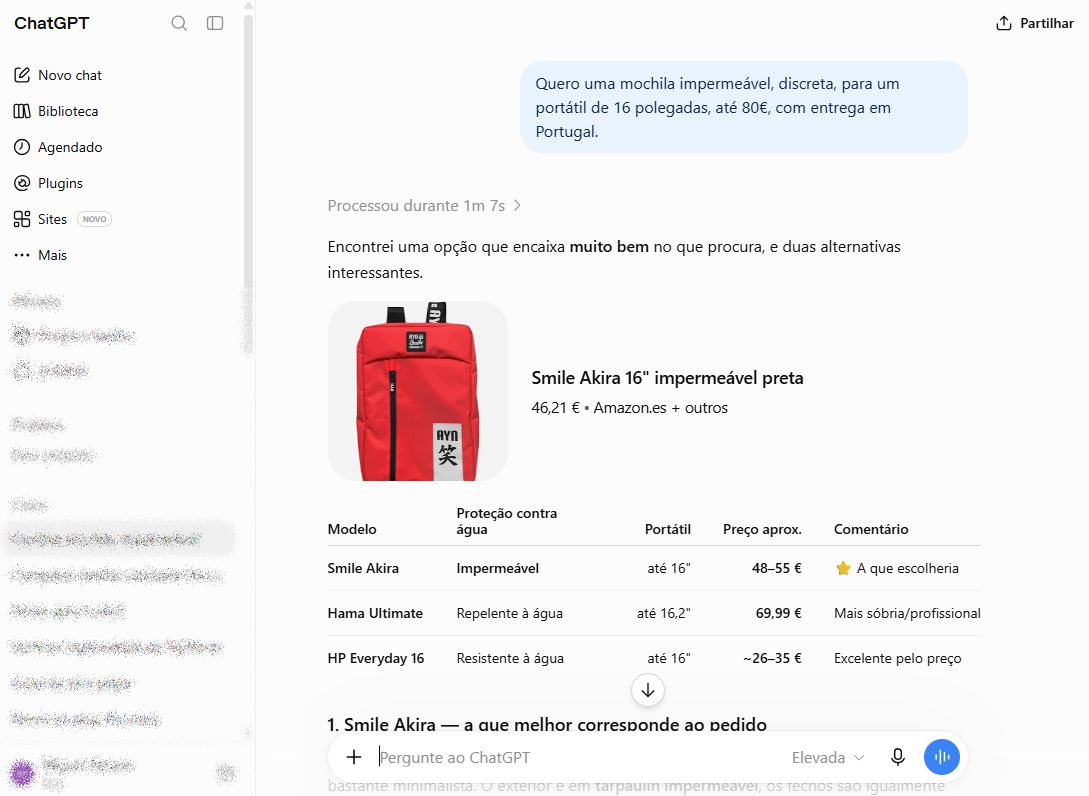Image resolution: width=1089 pixels, height=796 pixels.
Task: Click the '1. Smile Akira' section heading
Action: [x=547, y=724]
